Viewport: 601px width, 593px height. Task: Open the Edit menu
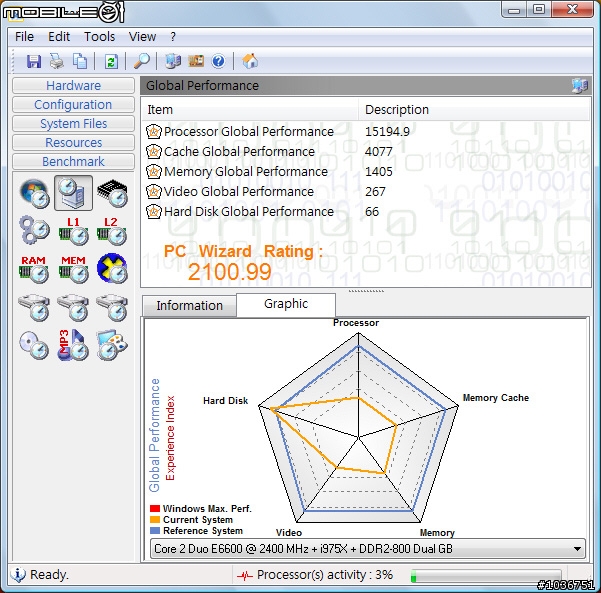click(59, 37)
